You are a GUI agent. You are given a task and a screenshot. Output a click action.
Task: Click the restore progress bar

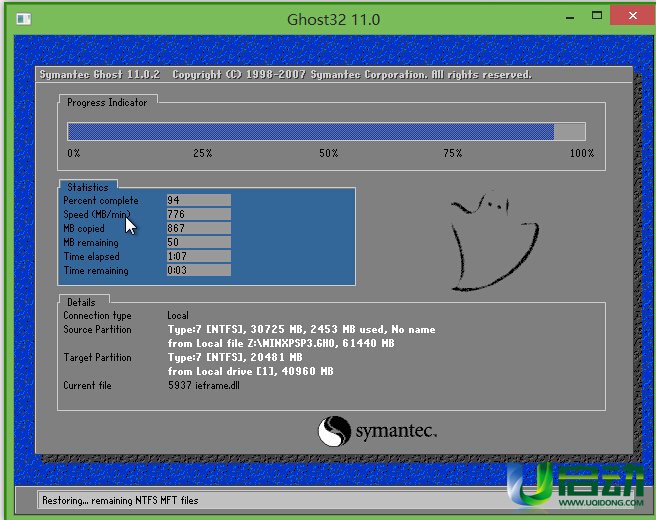[326, 132]
